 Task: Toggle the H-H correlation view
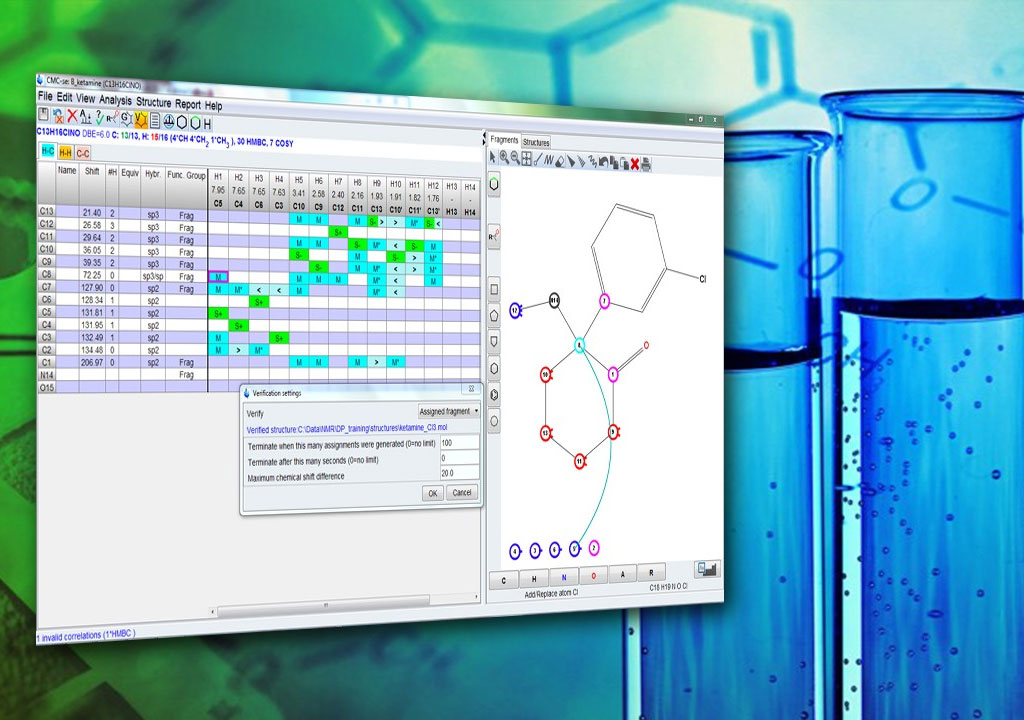click(65, 152)
